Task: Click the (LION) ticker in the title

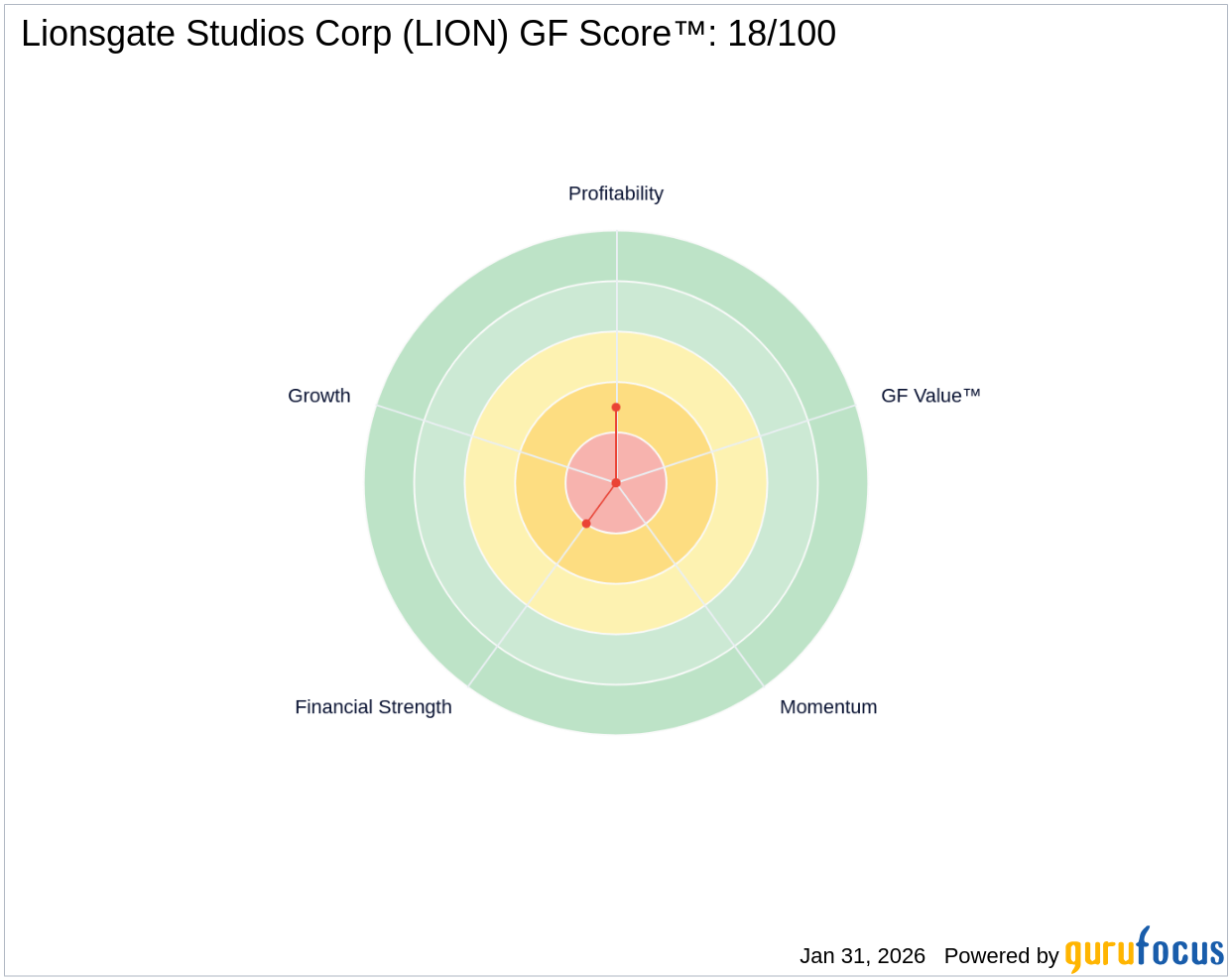Action: pyautogui.click(x=456, y=34)
